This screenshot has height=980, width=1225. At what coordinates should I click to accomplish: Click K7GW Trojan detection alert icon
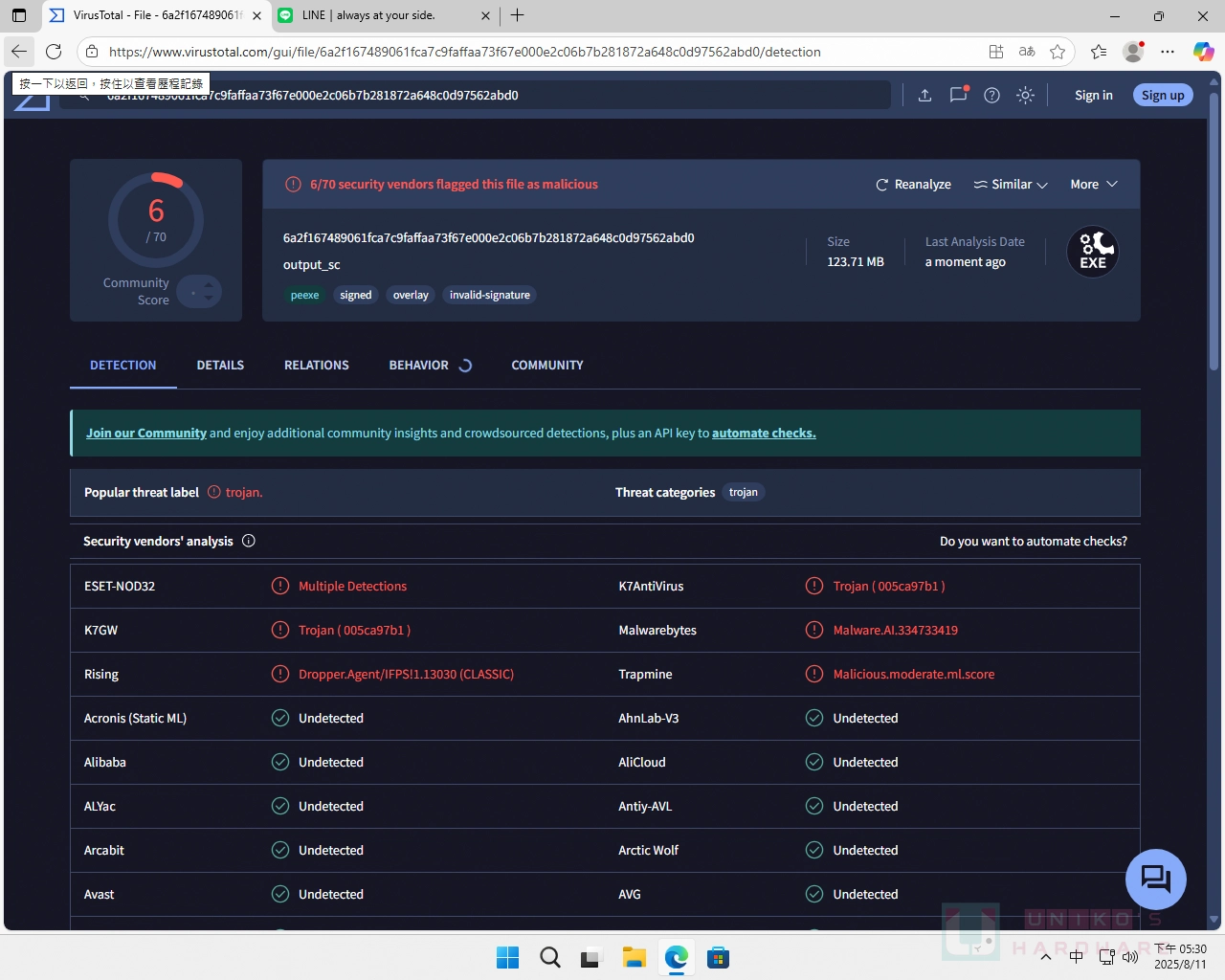280,630
